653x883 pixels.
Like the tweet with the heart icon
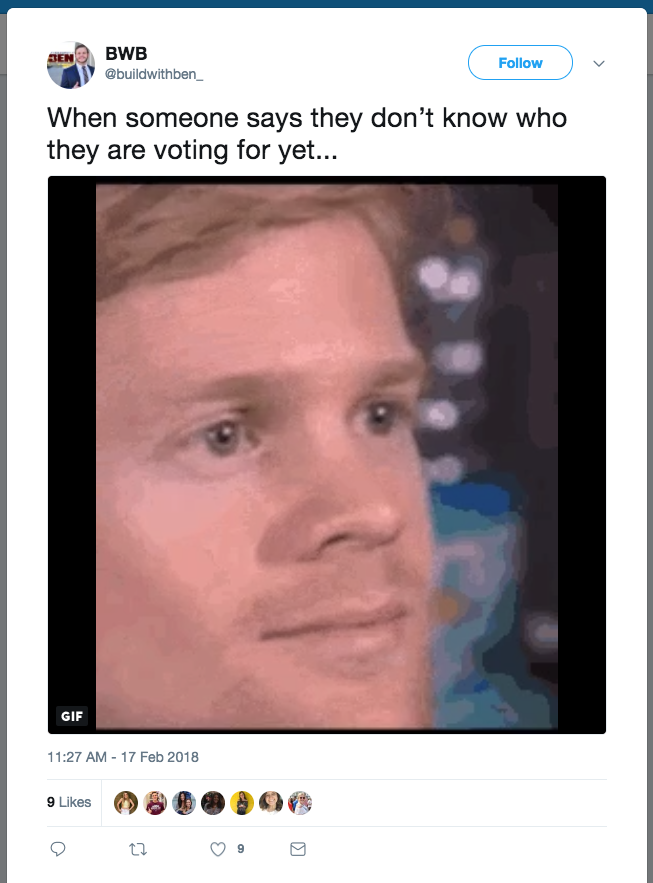click(x=218, y=849)
